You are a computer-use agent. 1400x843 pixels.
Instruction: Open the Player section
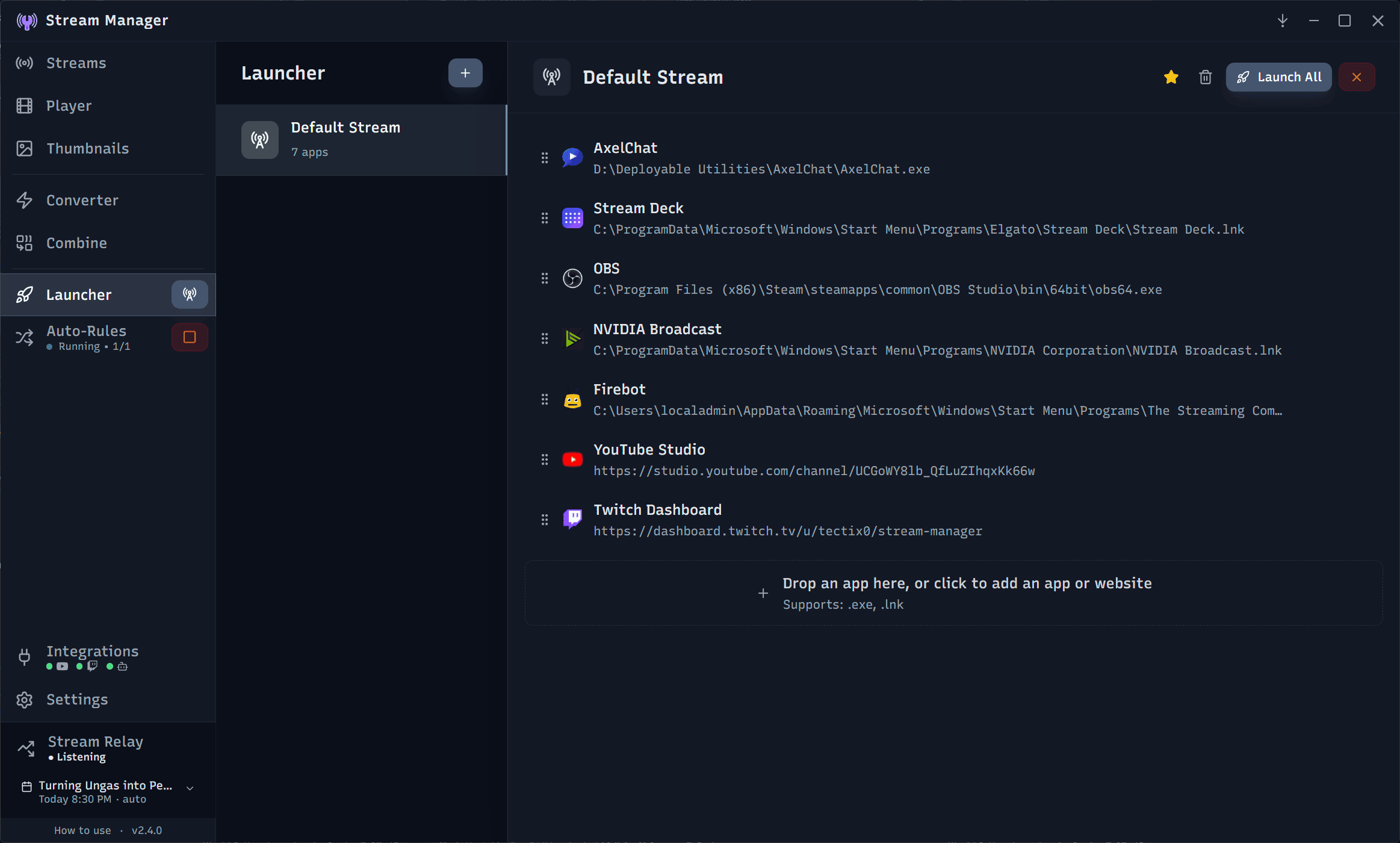[108, 106]
